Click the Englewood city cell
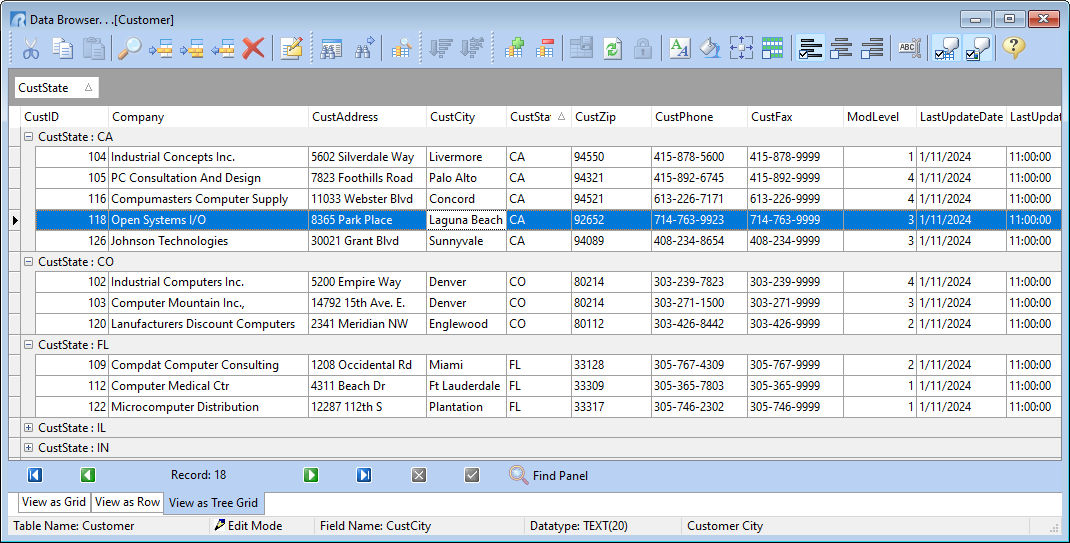Screen dimensions: 1070x543 [466, 324]
